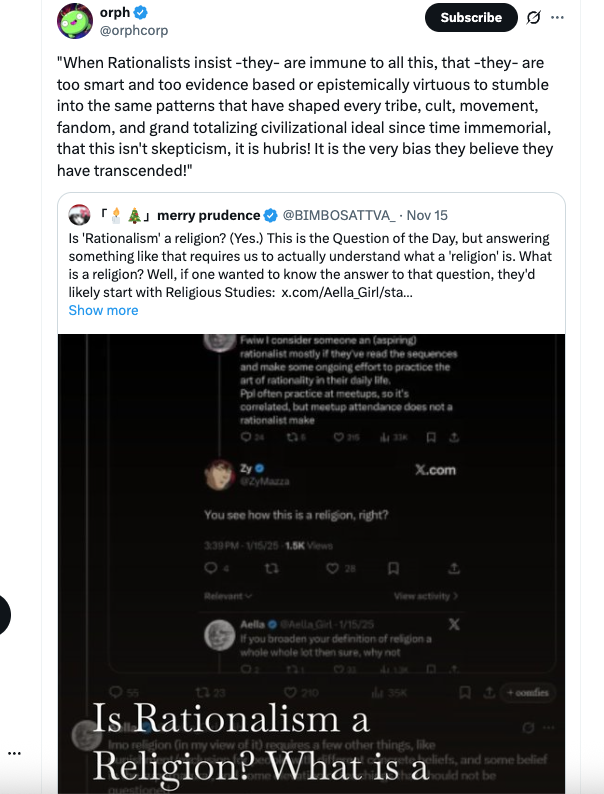This screenshot has height=794, width=604.
Task: Open the @orphcorp handle link
Action: tap(133, 30)
